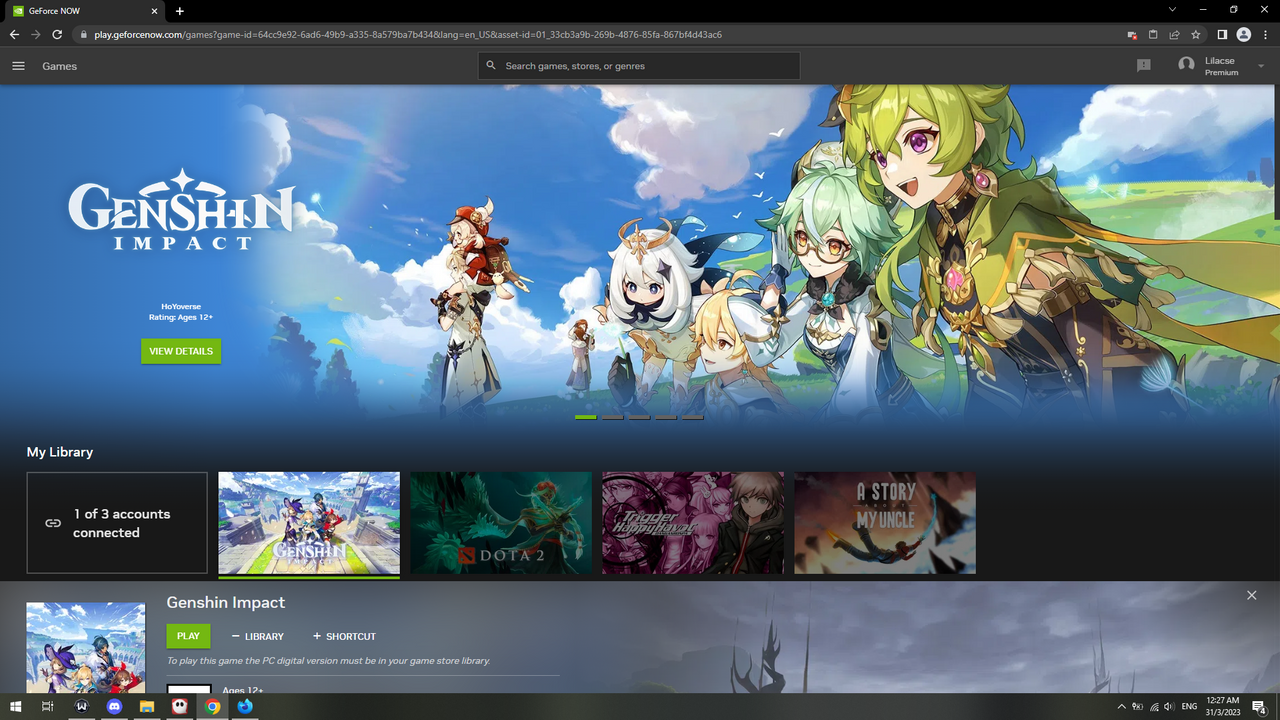Open the Windows notification center
Screen dimensions: 1280x720
click(1259, 707)
